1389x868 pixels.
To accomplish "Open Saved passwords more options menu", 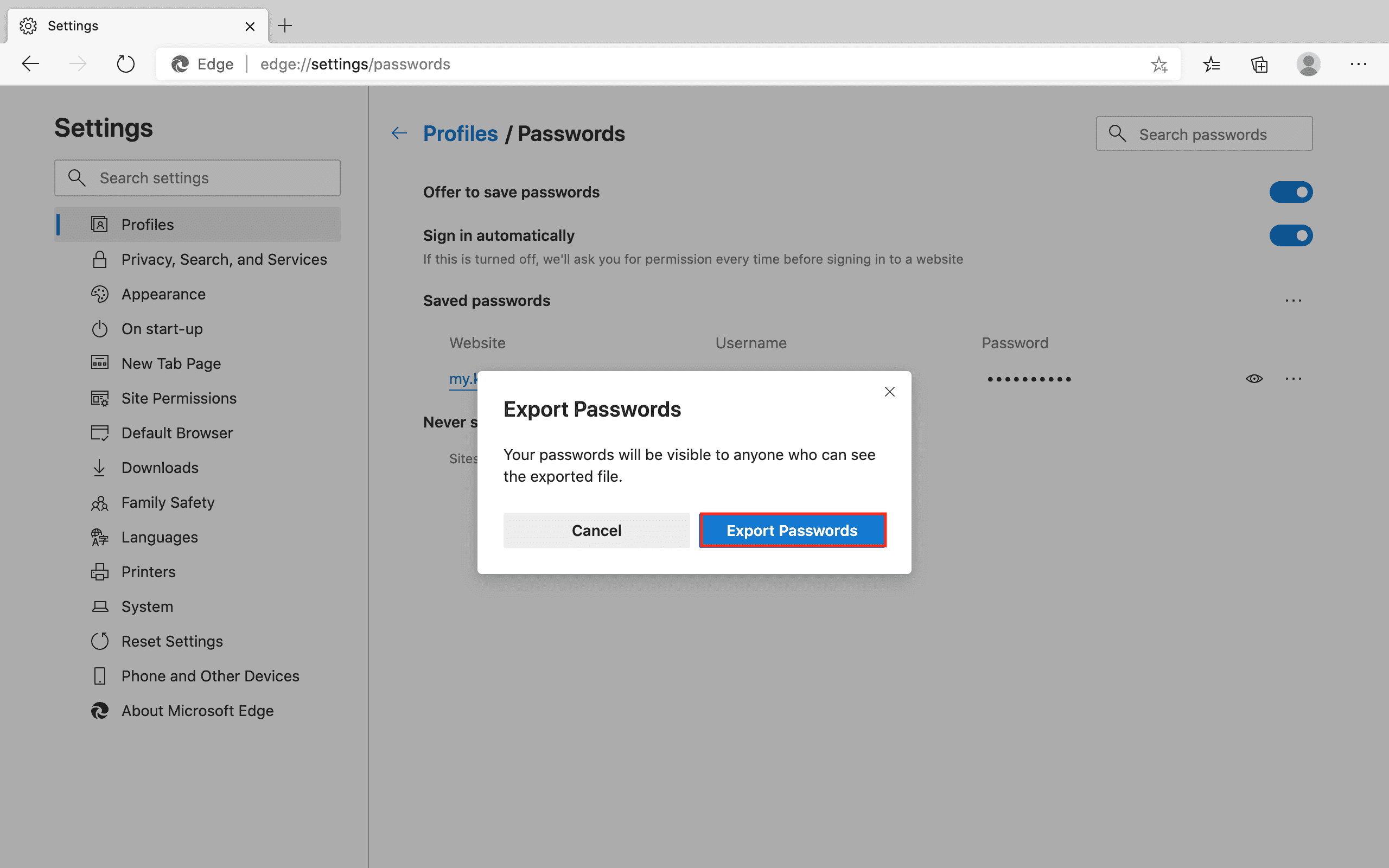I will (1293, 301).
